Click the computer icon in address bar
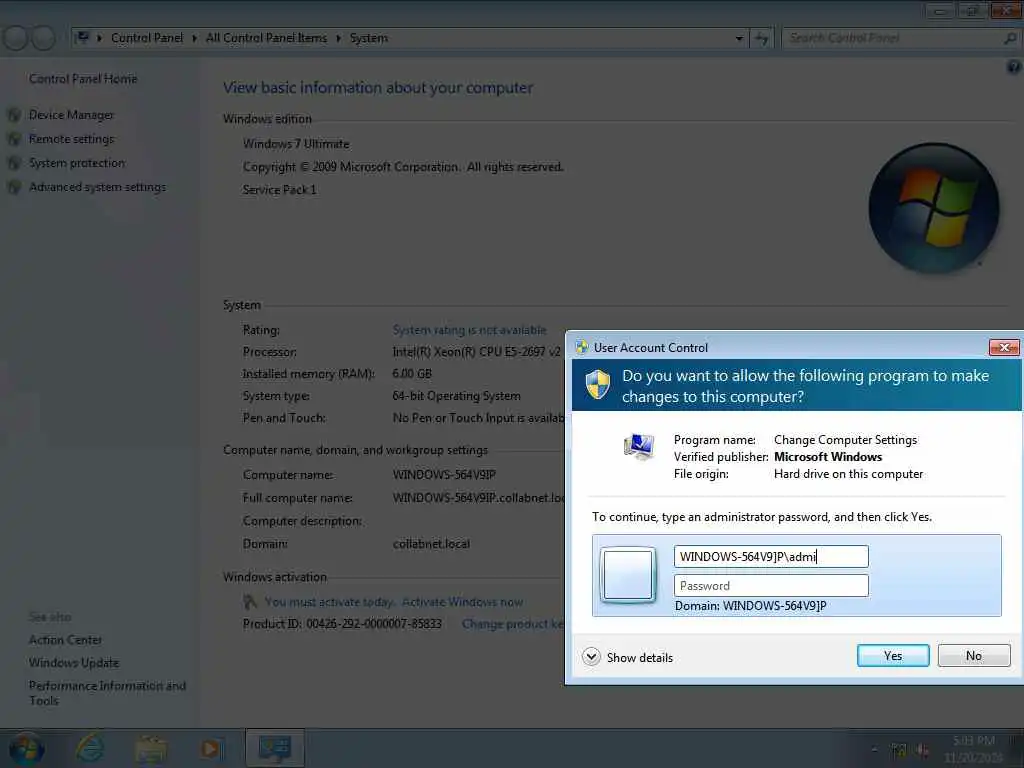The height and width of the screenshot is (768, 1024). click(x=82, y=38)
